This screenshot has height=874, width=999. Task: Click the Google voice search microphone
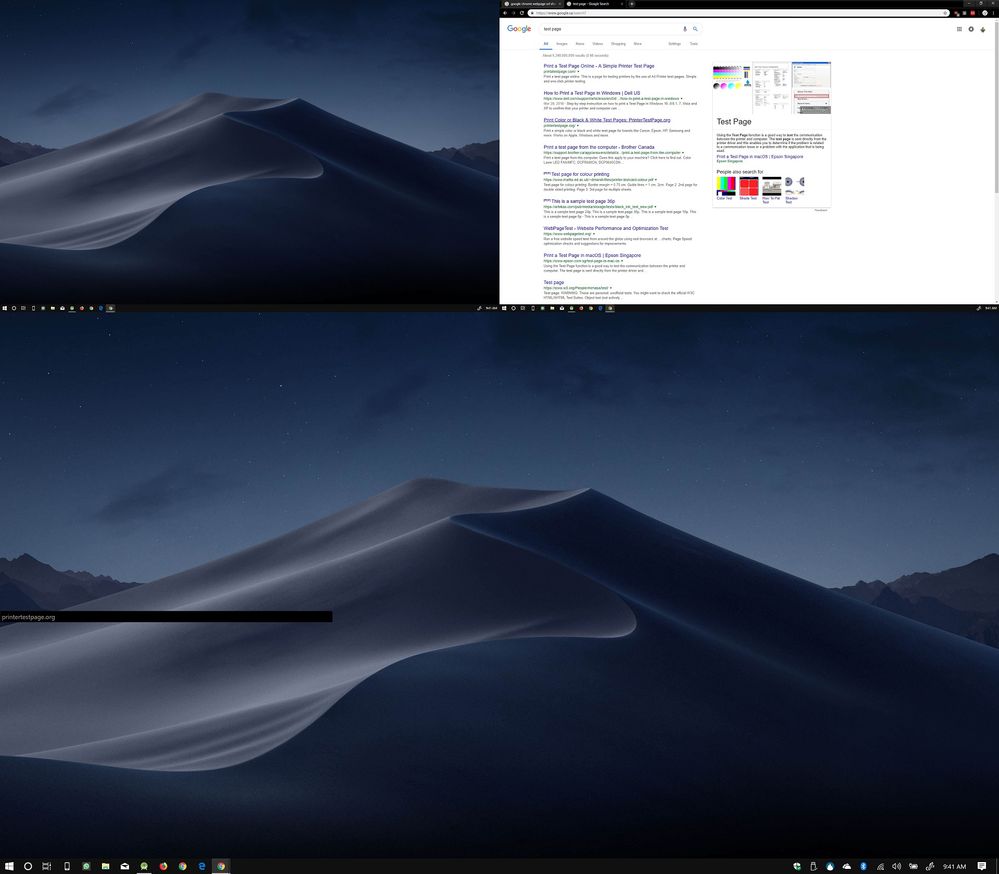[x=685, y=29]
